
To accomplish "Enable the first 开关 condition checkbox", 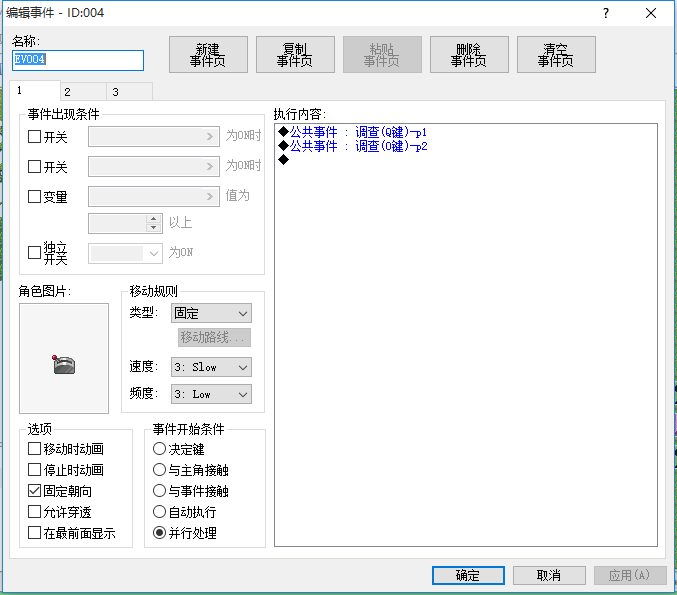I will [x=34, y=137].
